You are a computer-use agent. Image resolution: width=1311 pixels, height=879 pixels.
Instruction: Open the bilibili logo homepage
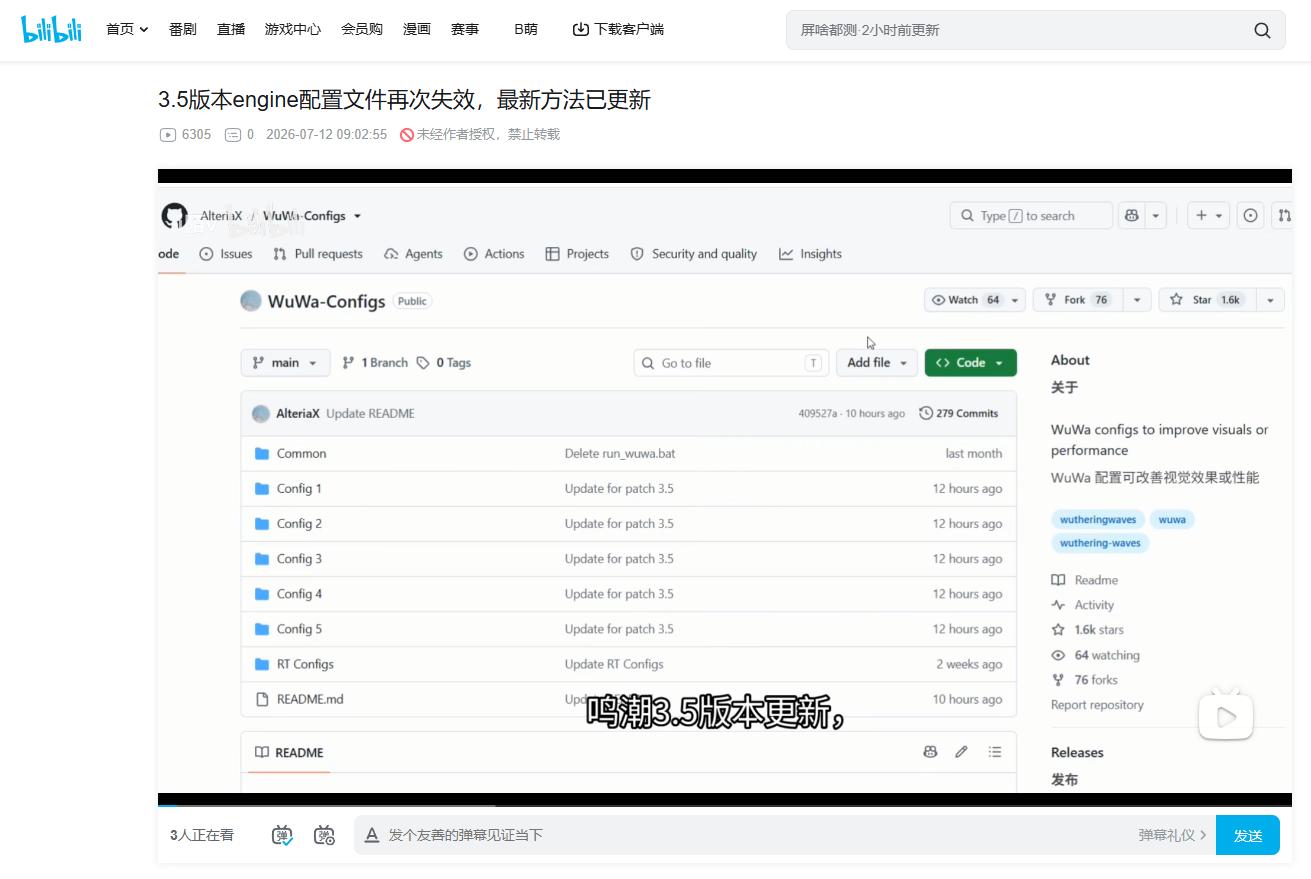pyautogui.click(x=51, y=29)
